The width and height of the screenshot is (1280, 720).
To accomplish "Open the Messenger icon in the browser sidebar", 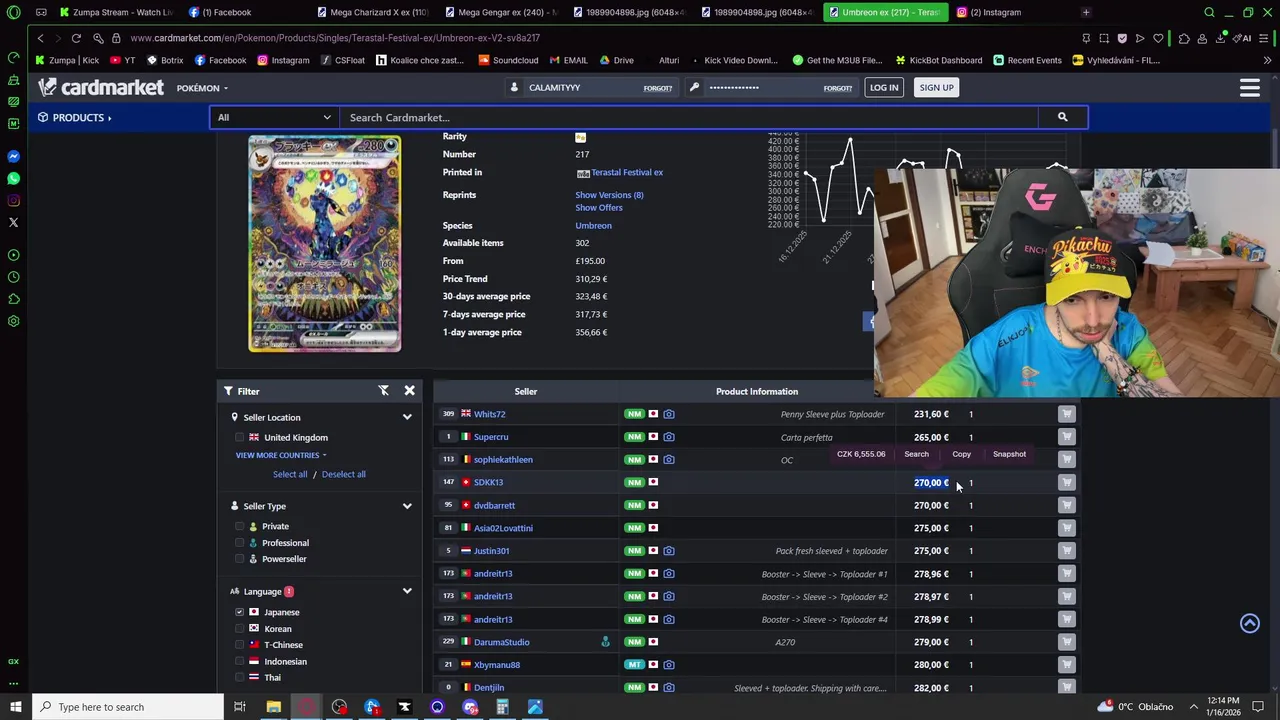I will pyautogui.click(x=13, y=157).
